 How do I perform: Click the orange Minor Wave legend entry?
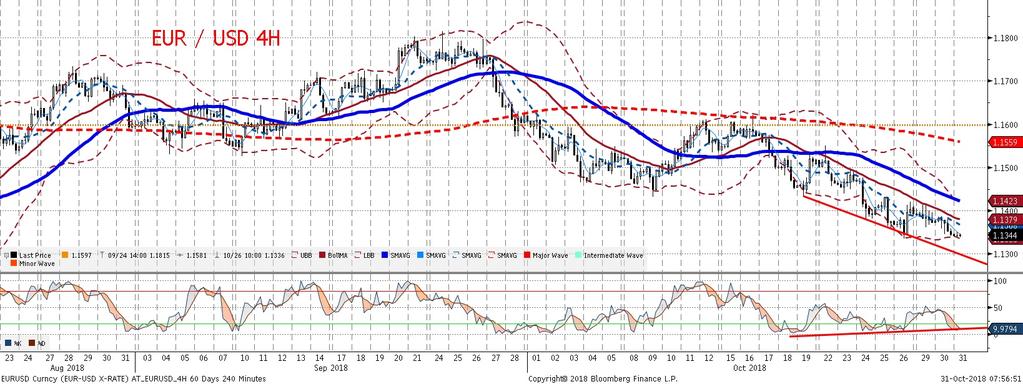(32, 264)
